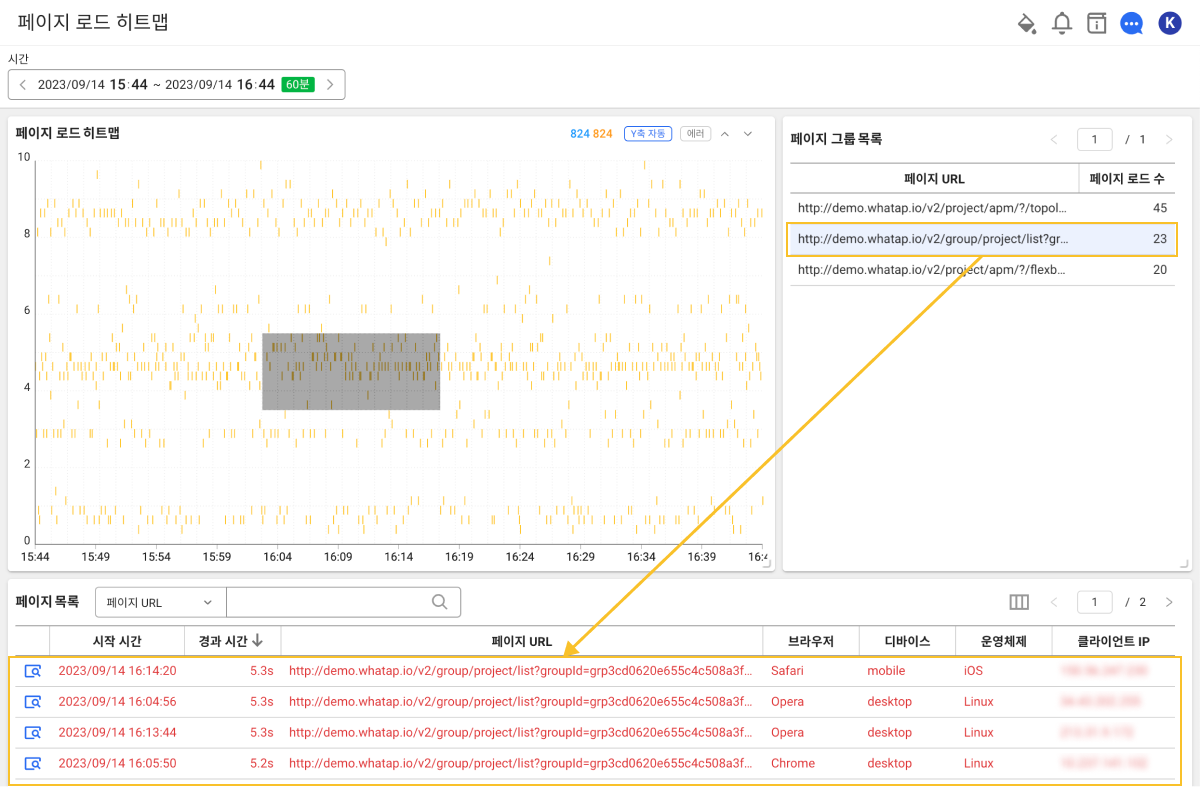Select the group/project/list URL group row
This screenshot has height=787, width=1200.
coord(983,239)
